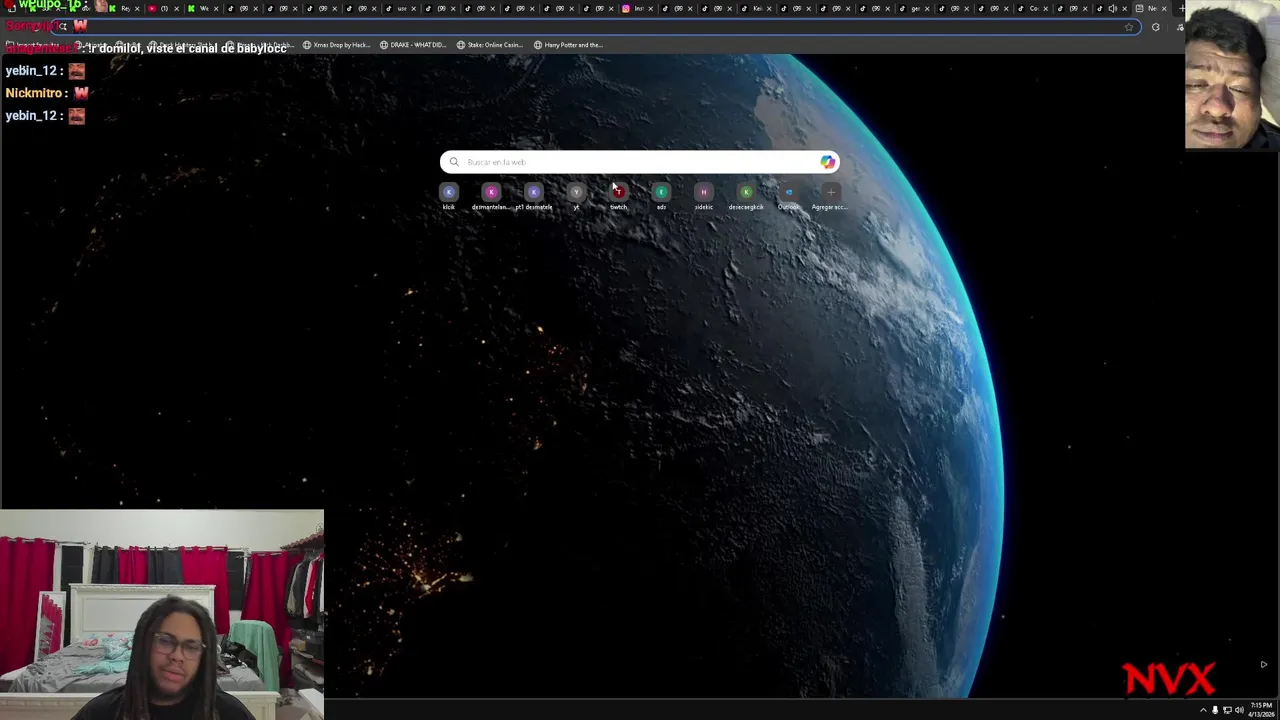Open the volume icon in system tray
Image resolution: width=1280 pixels, height=720 pixels.
pos(1239,710)
